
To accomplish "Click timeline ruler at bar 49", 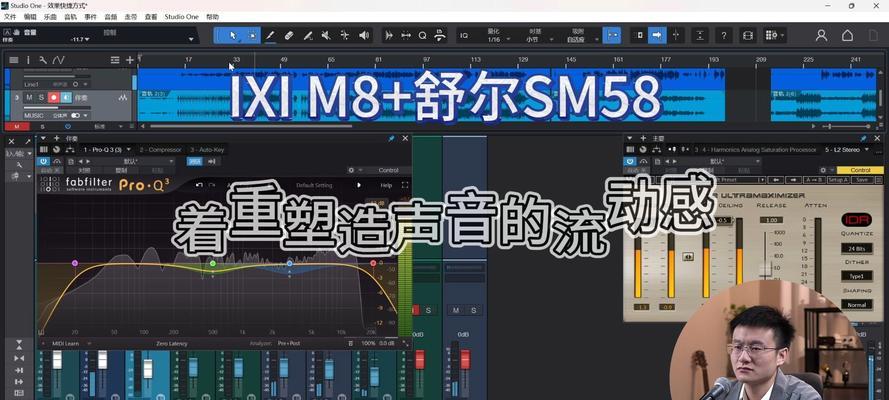I will [x=283, y=59].
